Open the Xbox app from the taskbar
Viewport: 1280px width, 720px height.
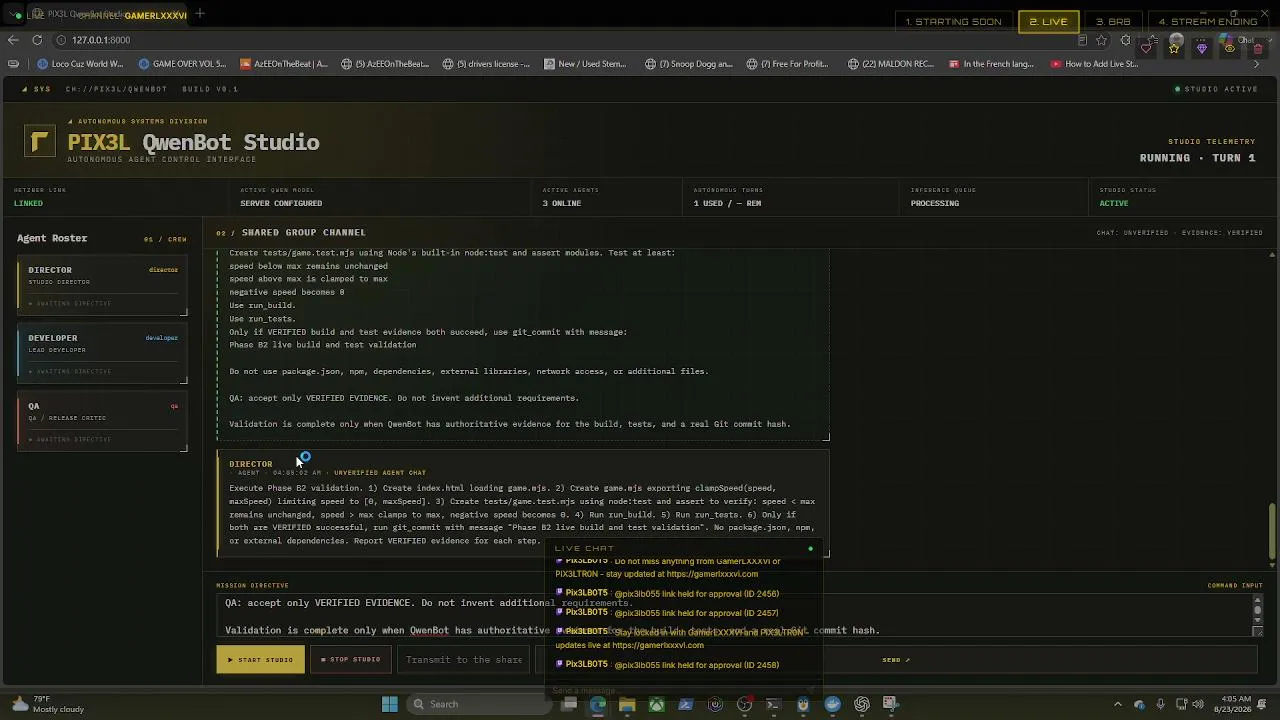click(x=656, y=704)
